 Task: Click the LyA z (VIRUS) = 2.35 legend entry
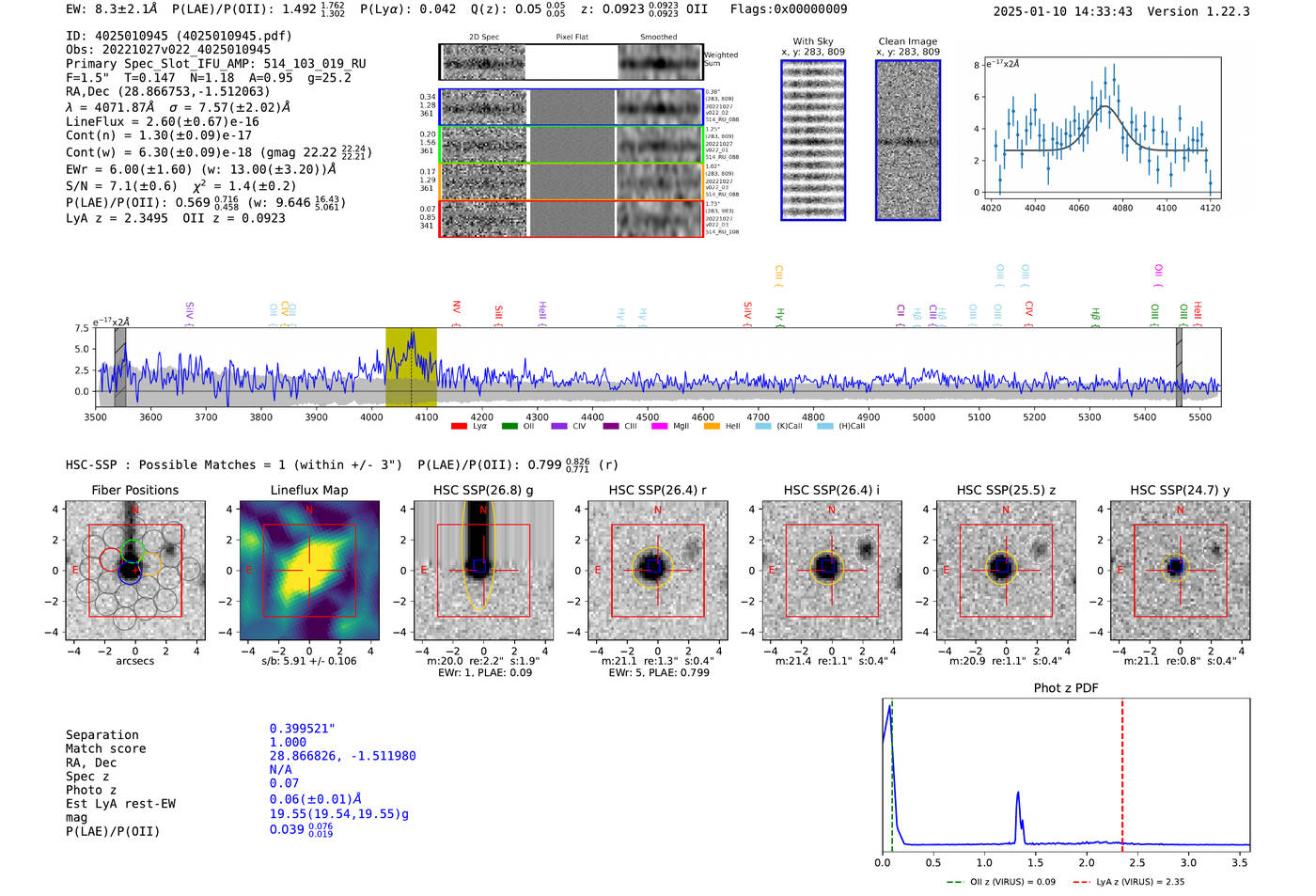coord(1128,882)
